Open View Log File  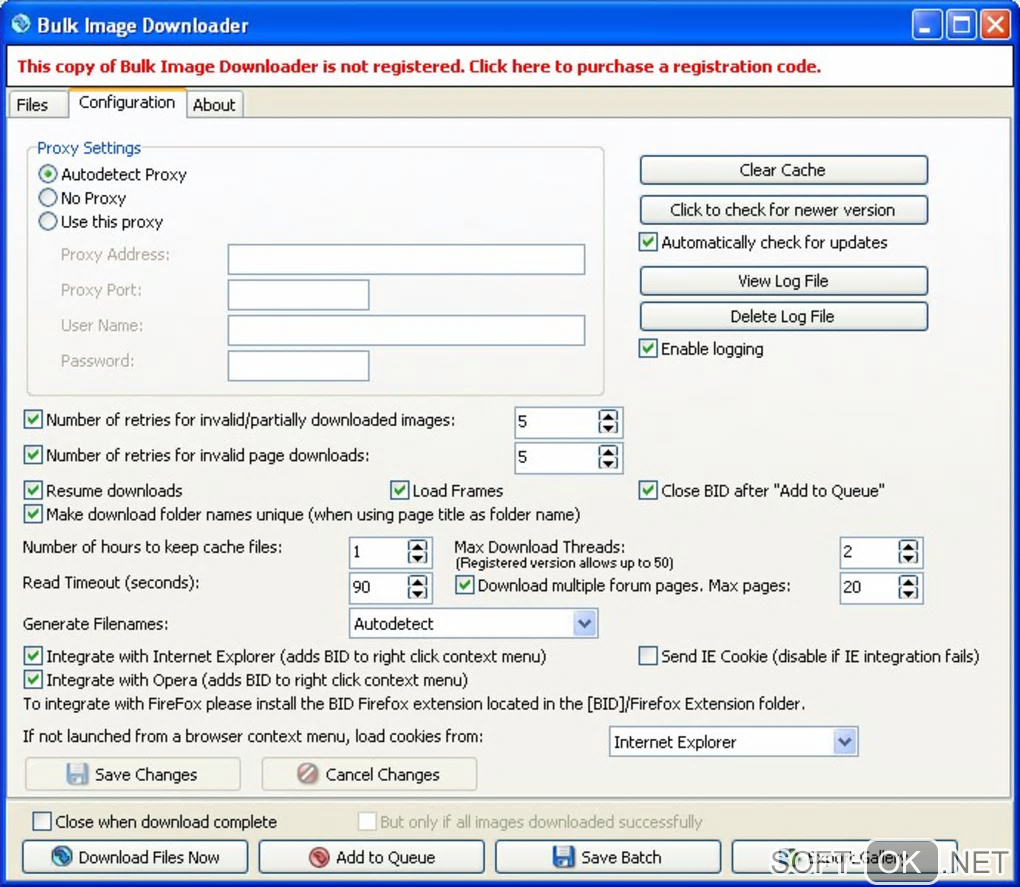tap(783, 281)
